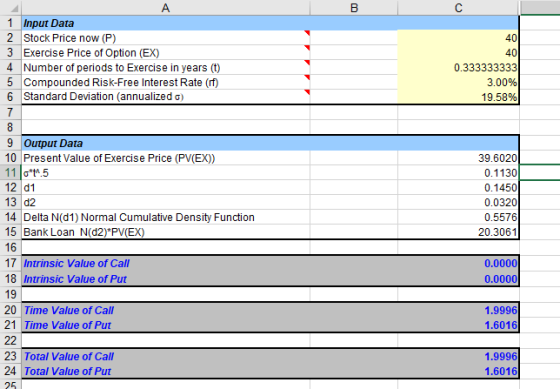Screen dimensions: 560x389
Task: Select row 7 header
Action: (x=10, y=113)
